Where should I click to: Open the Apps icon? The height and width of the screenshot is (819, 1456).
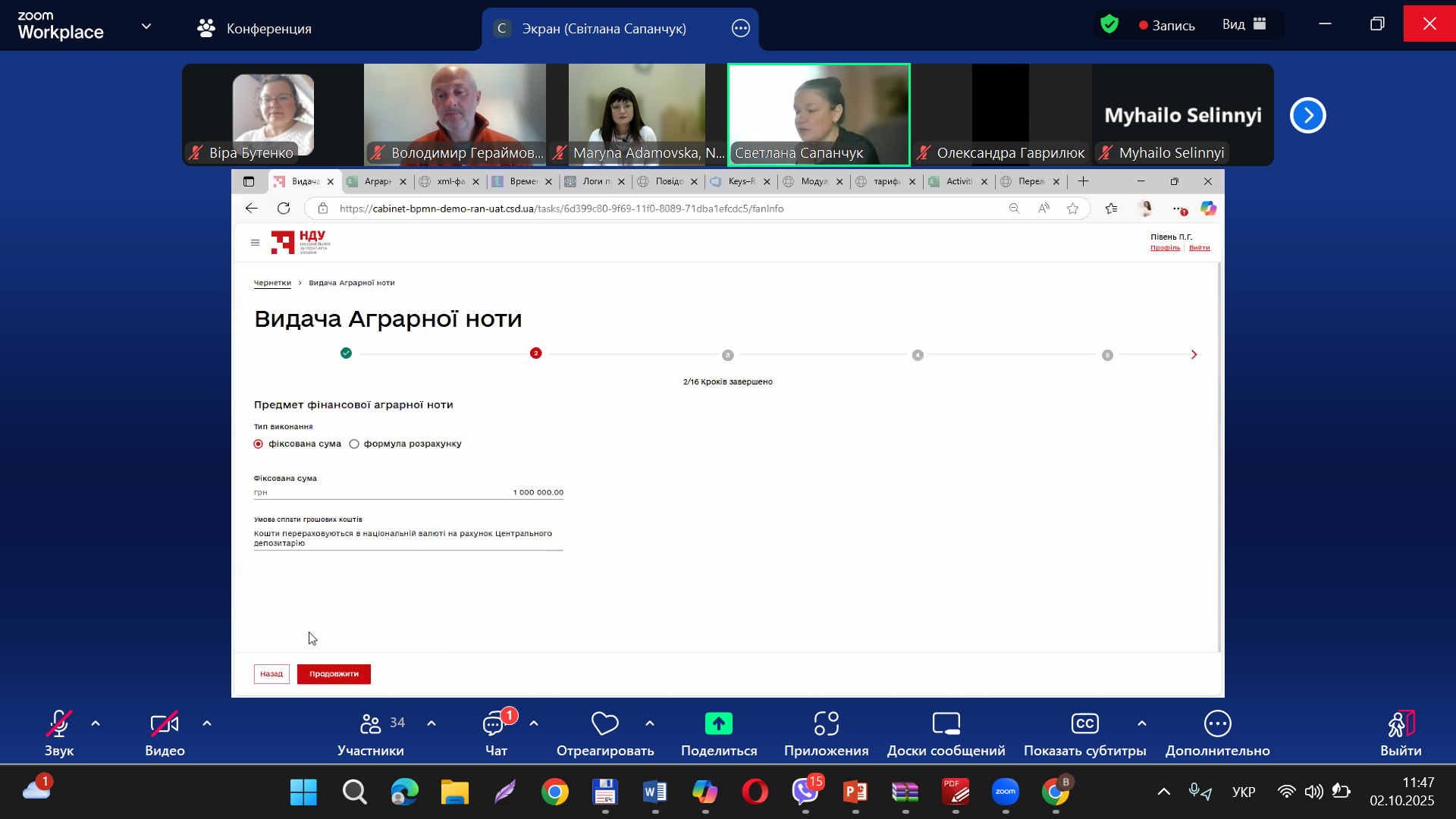pos(826,724)
